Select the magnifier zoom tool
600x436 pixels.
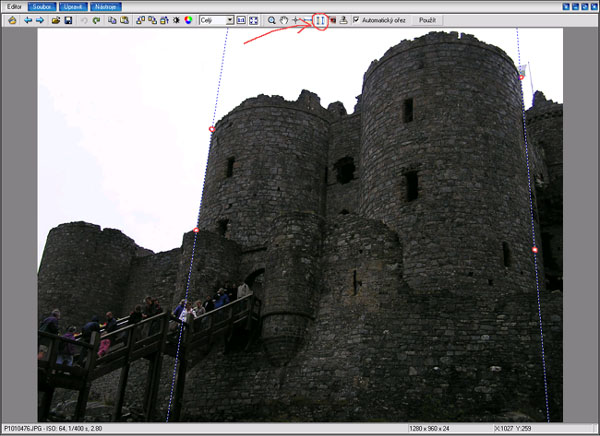(271, 20)
